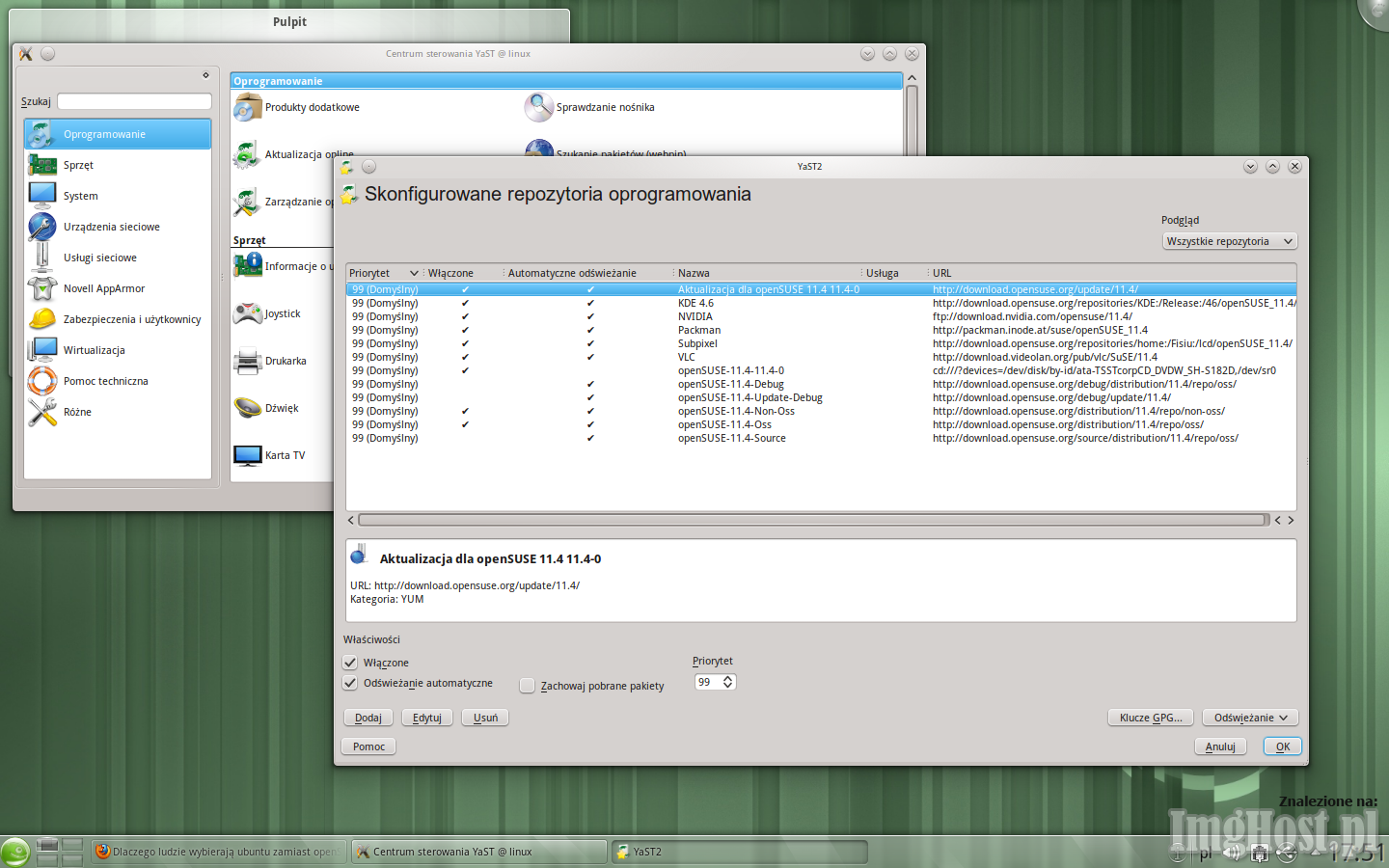The width and height of the screenshot is (1389, 868).
Task: Launch the Drukarka module icon
Action: 248,361
